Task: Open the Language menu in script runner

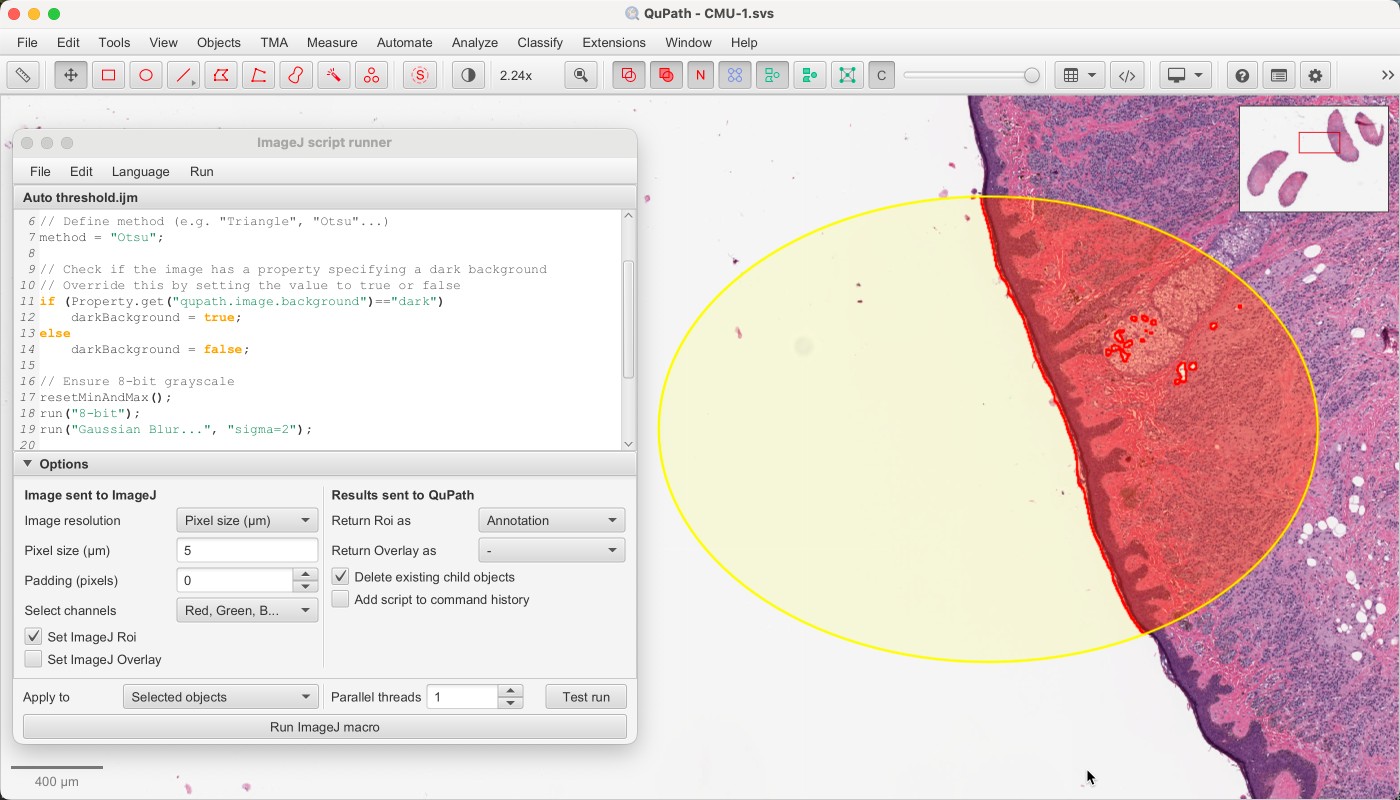Action: click(x=141, y=171)
